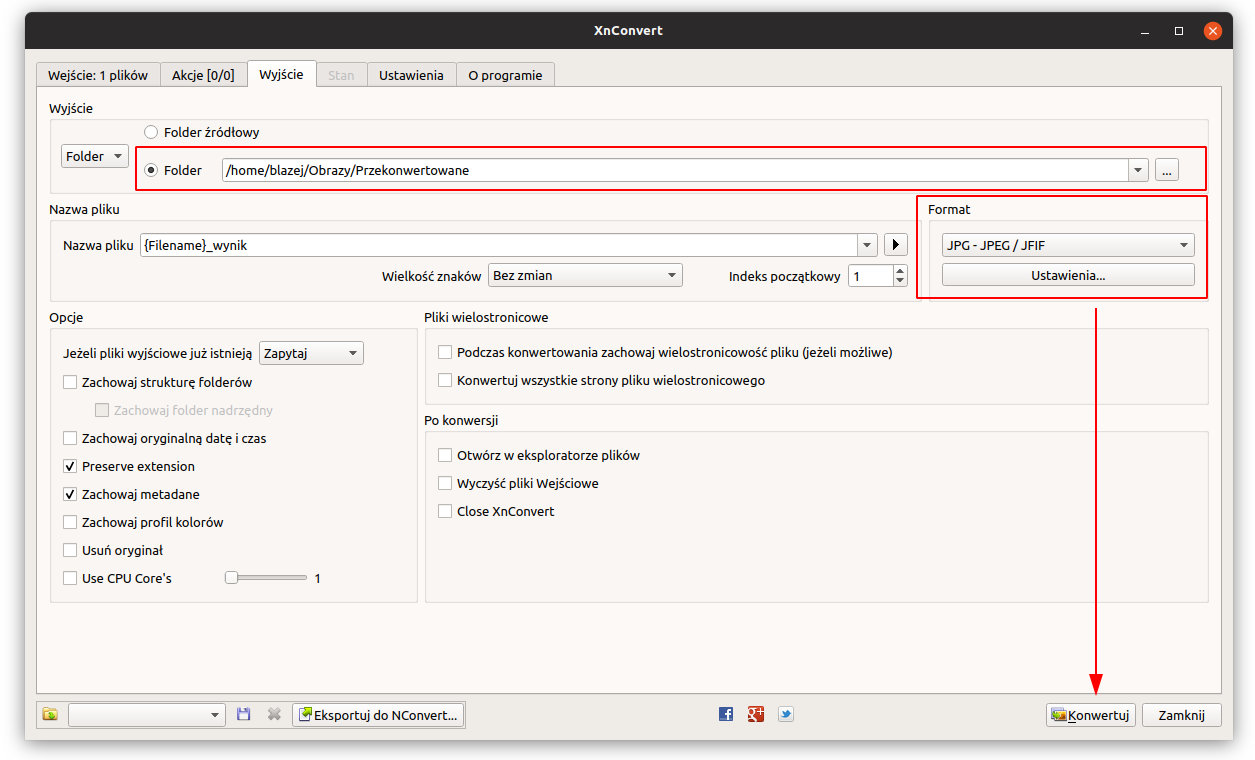The image size is (1255, 760).
Task: Enable Otwórz w eksploratorze plików
Action: [445, 455]
